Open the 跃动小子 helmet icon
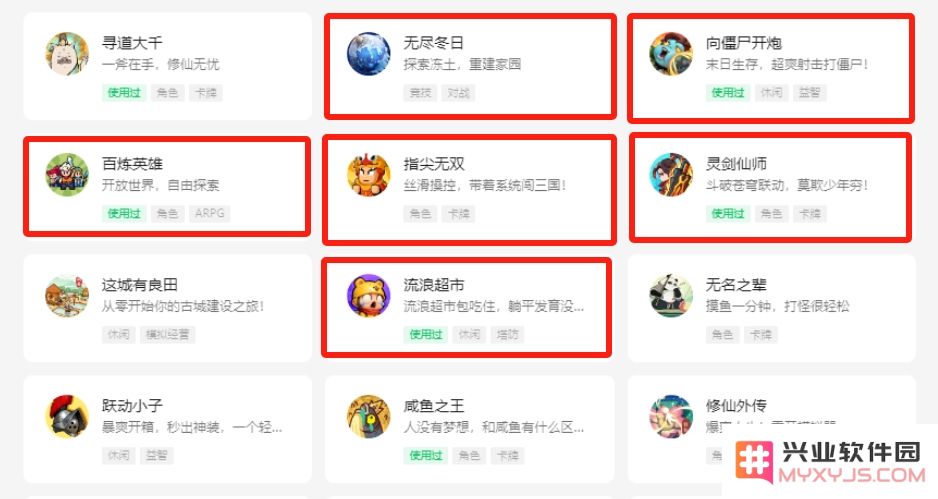The width and height of the screenshot is (938, 499). 67,416
